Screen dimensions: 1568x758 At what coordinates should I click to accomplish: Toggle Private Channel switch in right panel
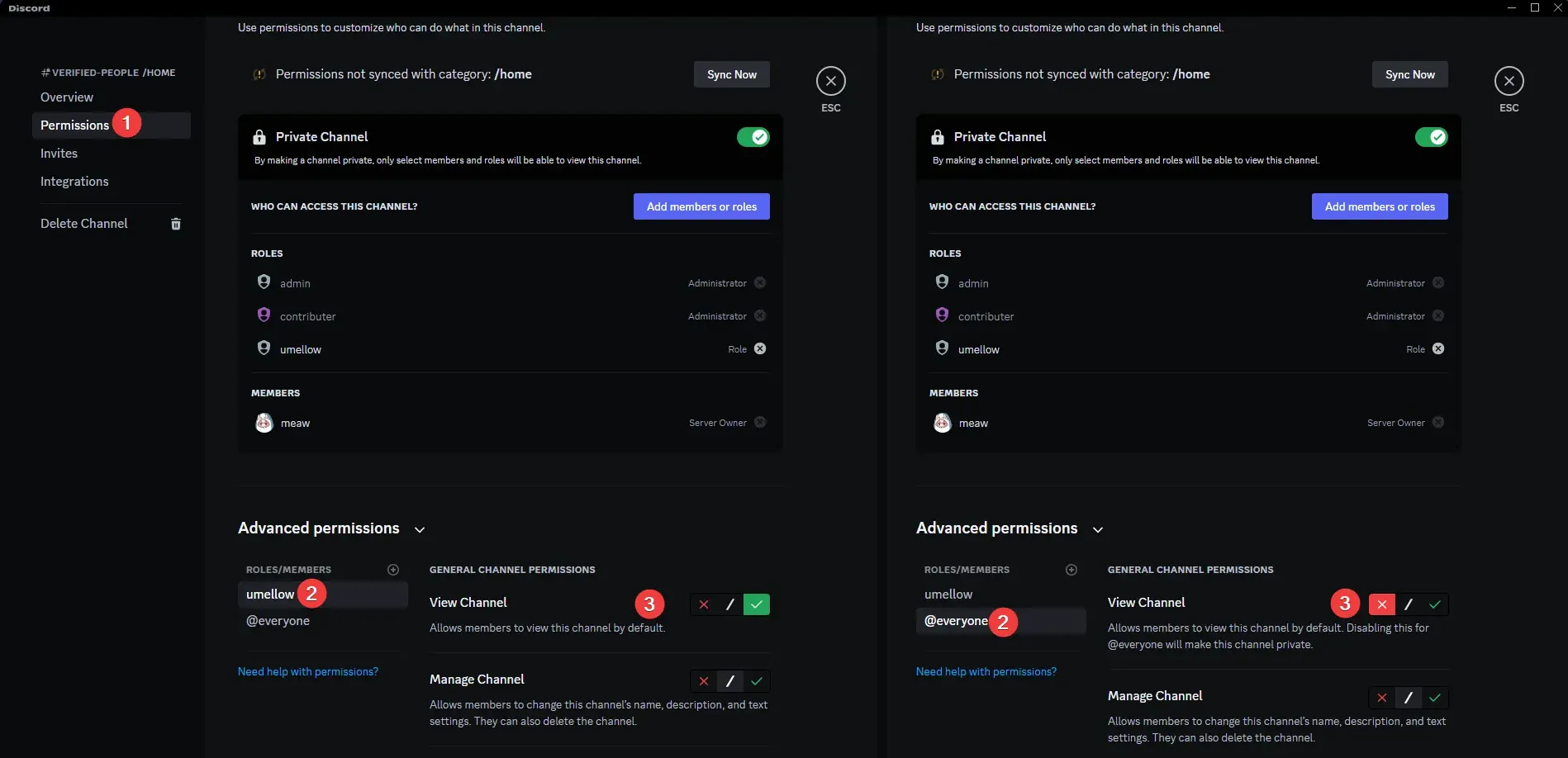pos(1432,137)
